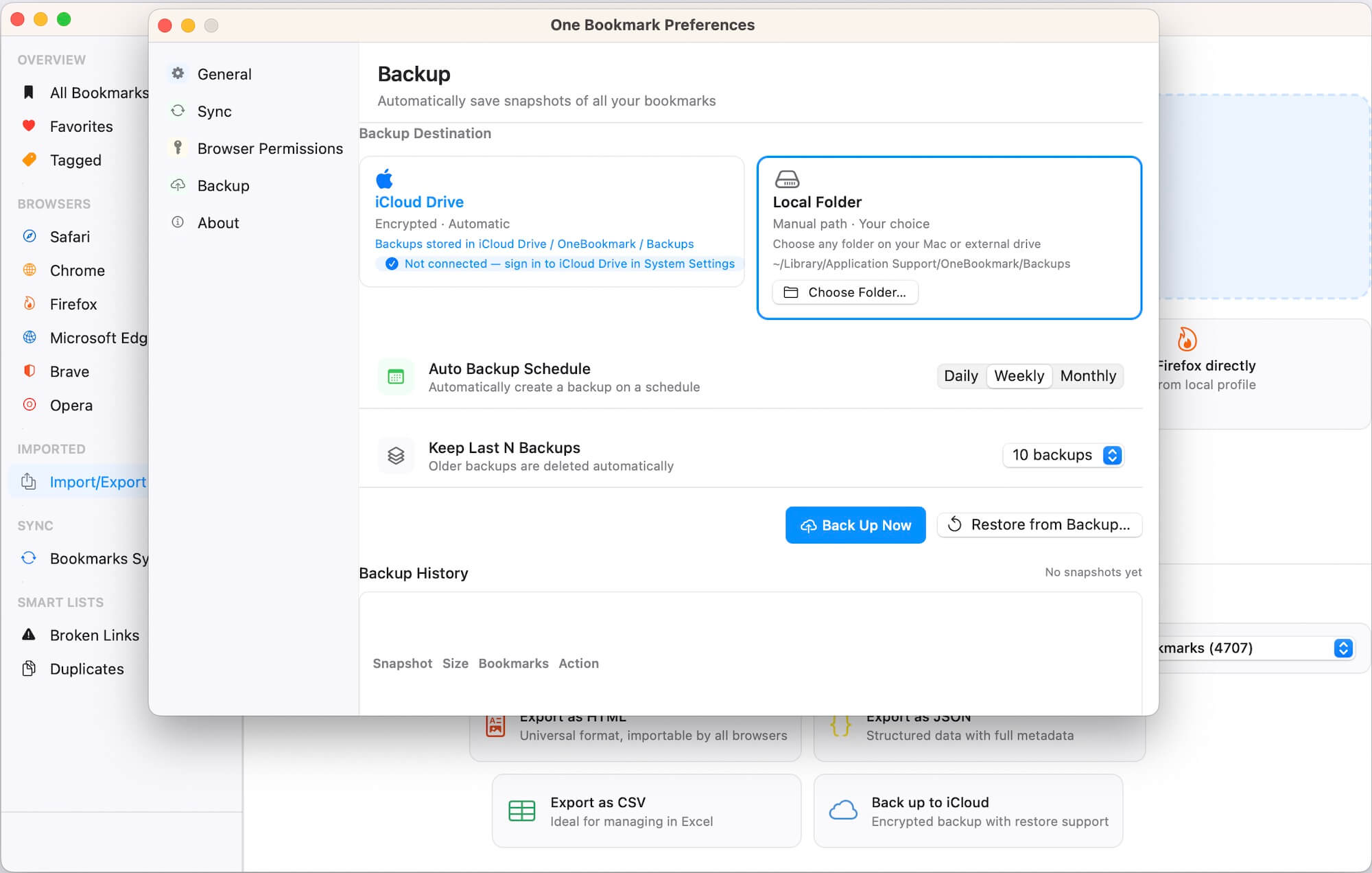
Task: Click the info icon beside About
Action: coord(178,222)
